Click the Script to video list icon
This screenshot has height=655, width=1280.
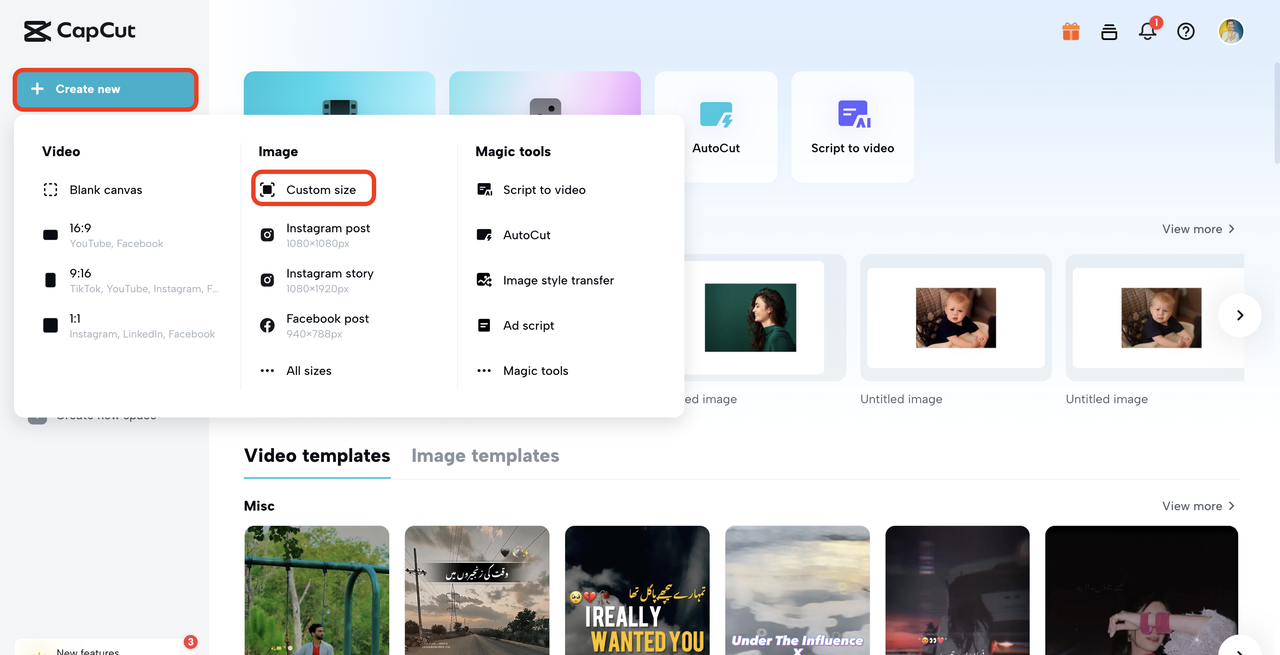point(484,190)
